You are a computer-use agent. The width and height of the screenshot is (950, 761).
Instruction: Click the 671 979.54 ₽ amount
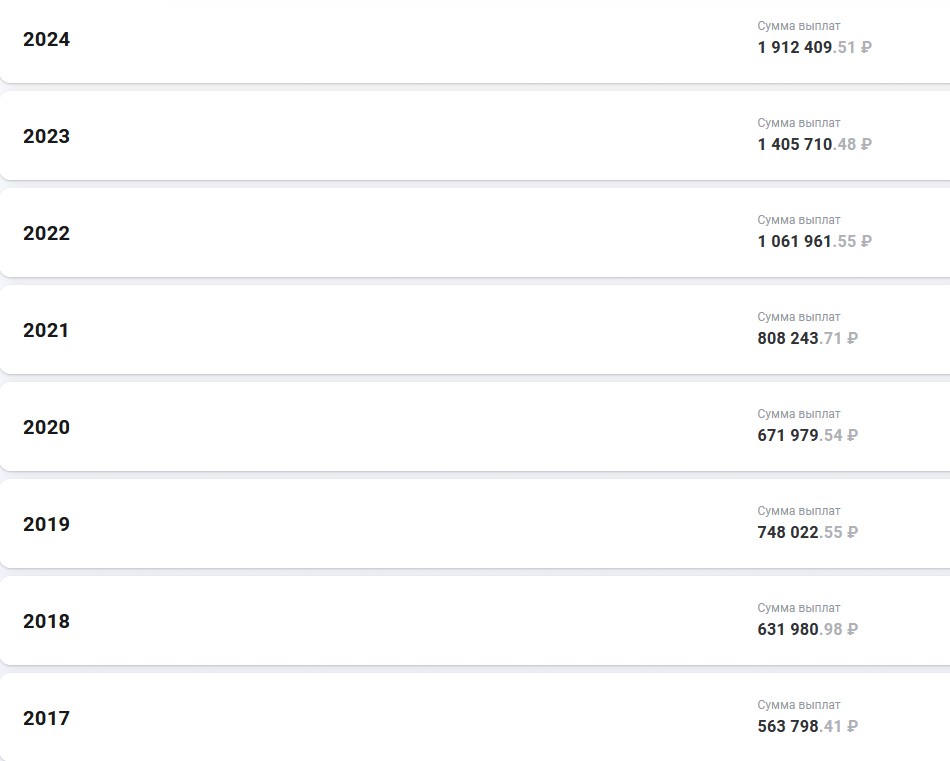pos(808,435)
